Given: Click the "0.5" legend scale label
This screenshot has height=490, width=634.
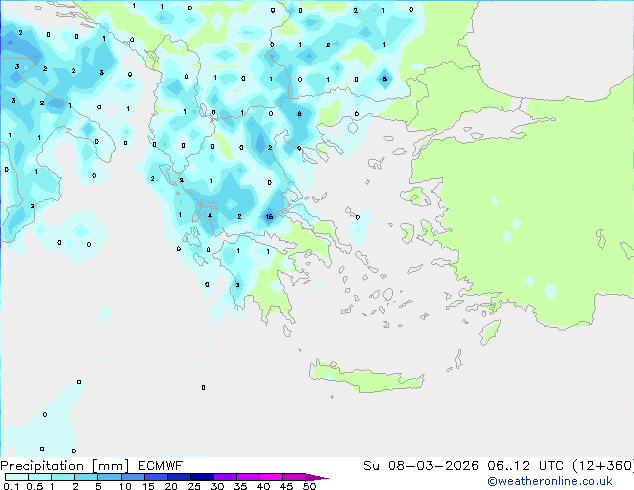Looking at the screenshot, I should coord(35,486).
